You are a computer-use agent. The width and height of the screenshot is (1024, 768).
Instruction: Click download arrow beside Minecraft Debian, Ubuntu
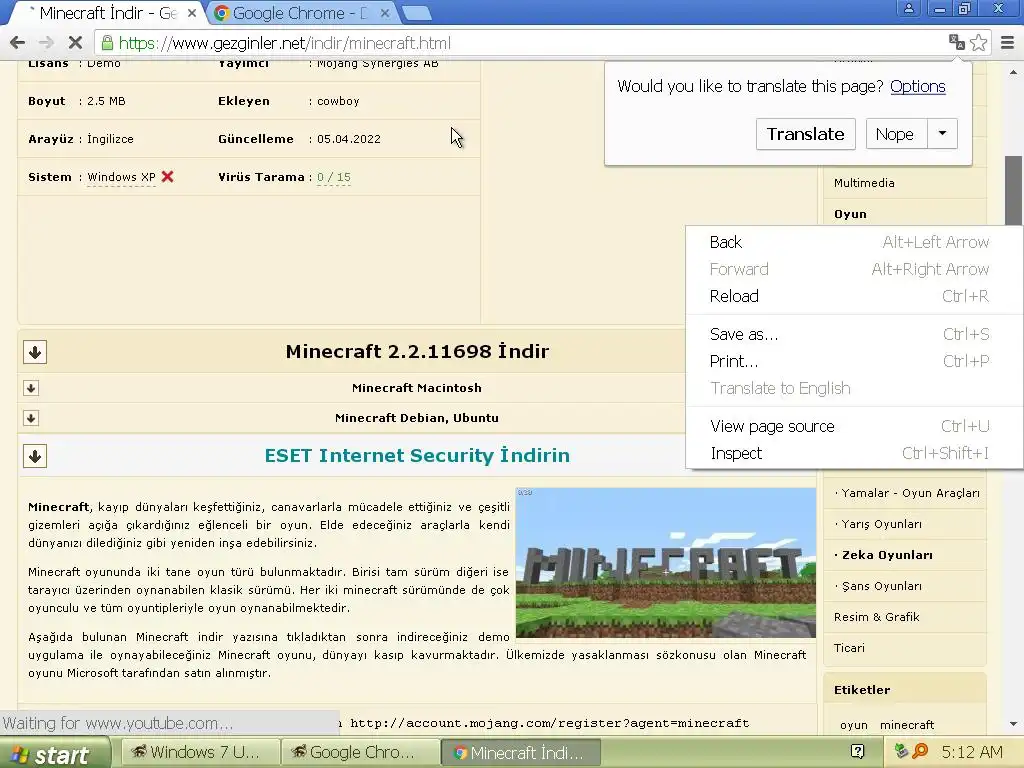[31, 418]
